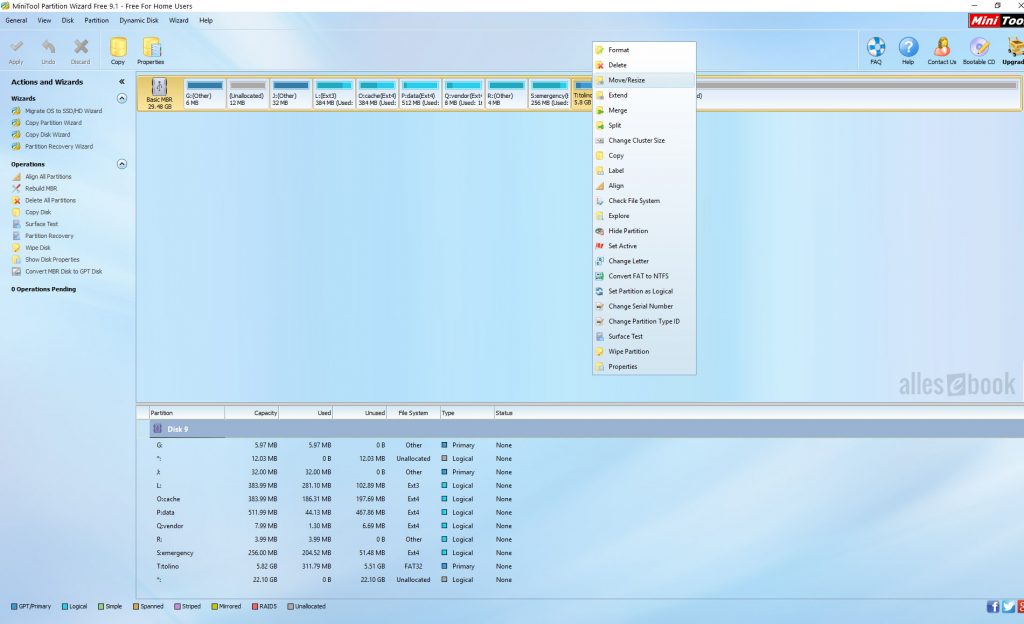
Task: Choose Merge in the context menu
Action: [644, 110]
